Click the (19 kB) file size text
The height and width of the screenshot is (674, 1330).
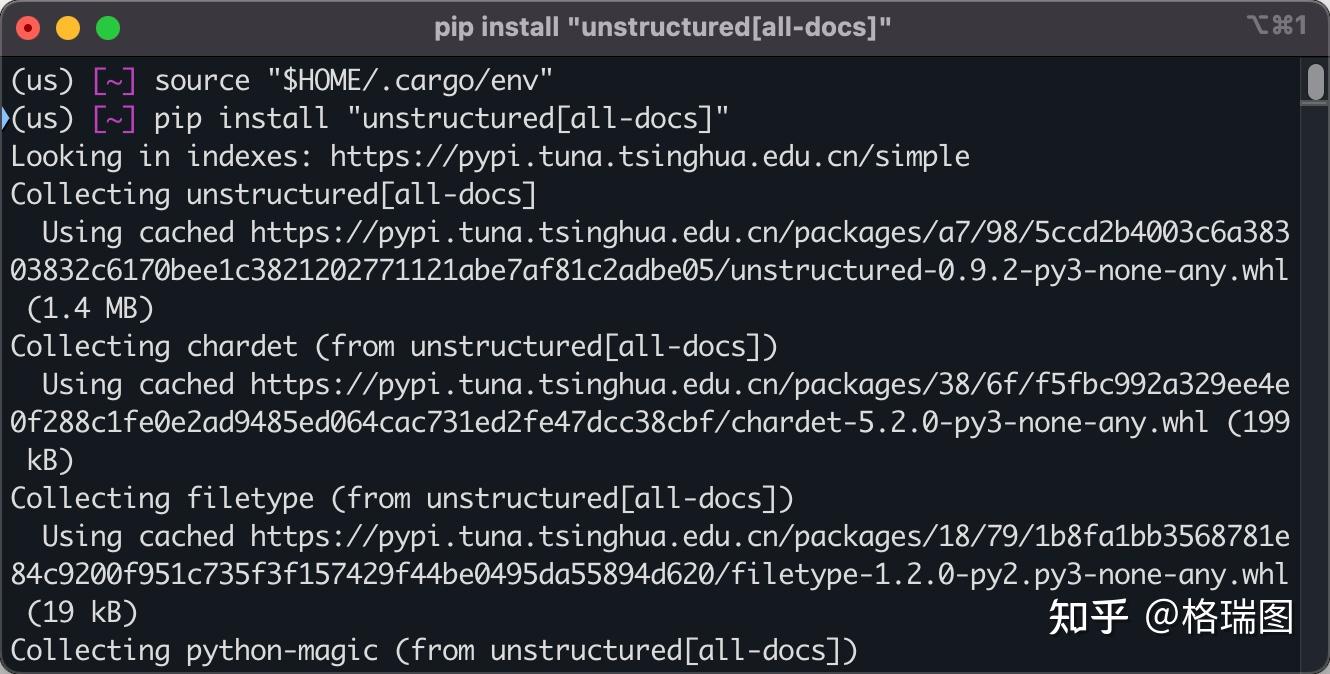pyautogui.click(x=82, y=613)
